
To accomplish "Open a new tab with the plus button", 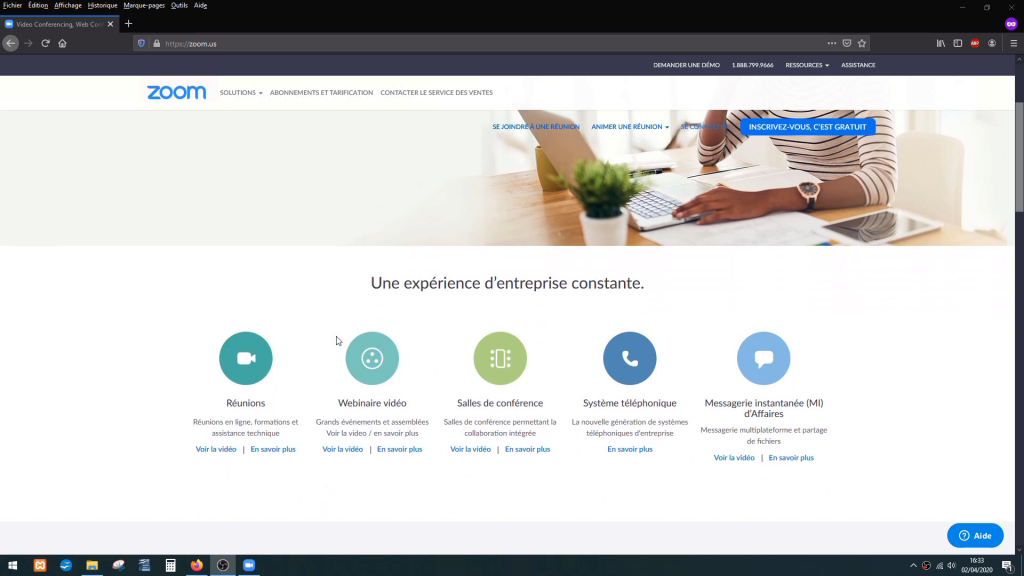I will [129, 24].
